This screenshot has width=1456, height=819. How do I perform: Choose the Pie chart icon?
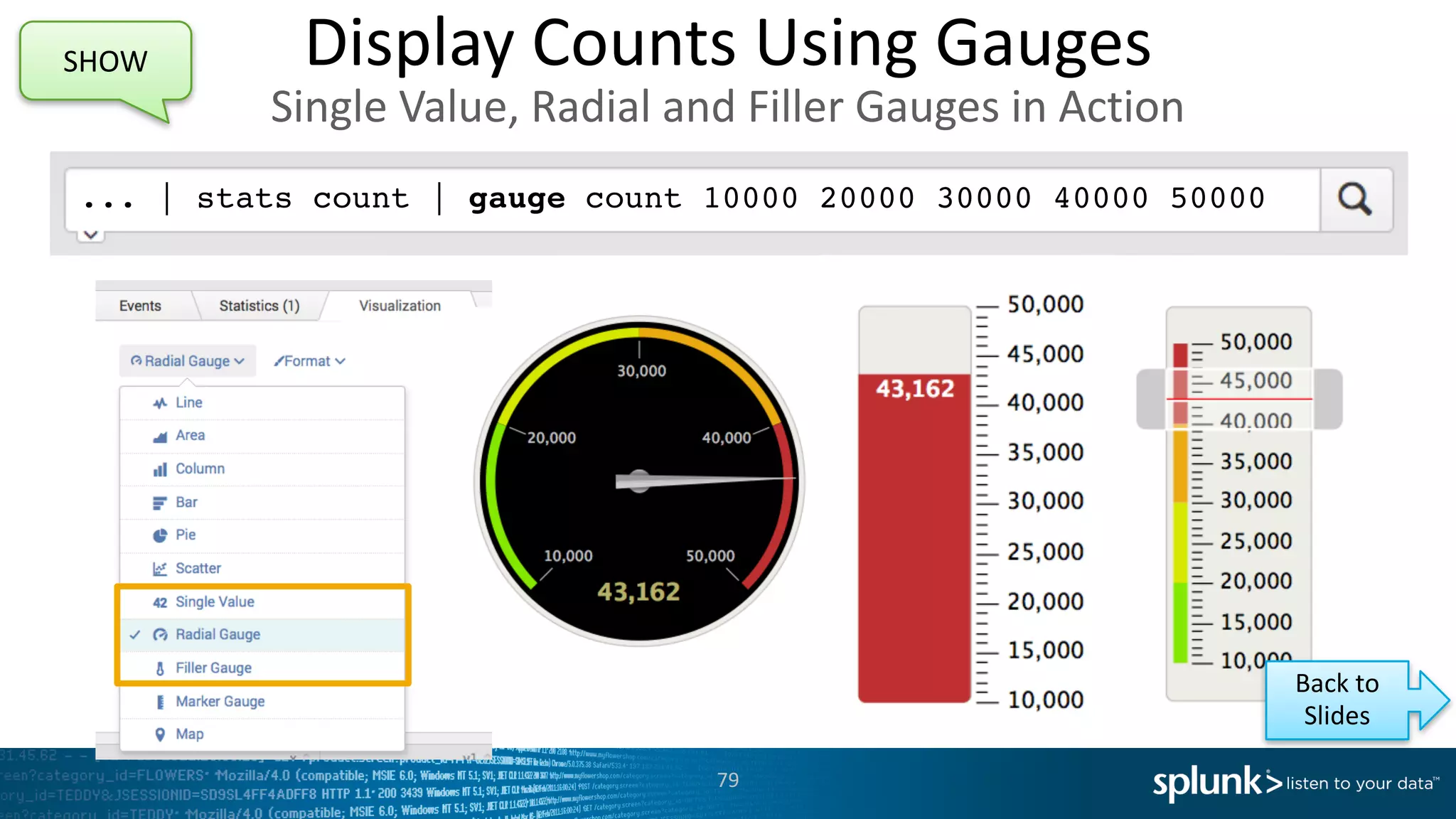tap(160, 535)
